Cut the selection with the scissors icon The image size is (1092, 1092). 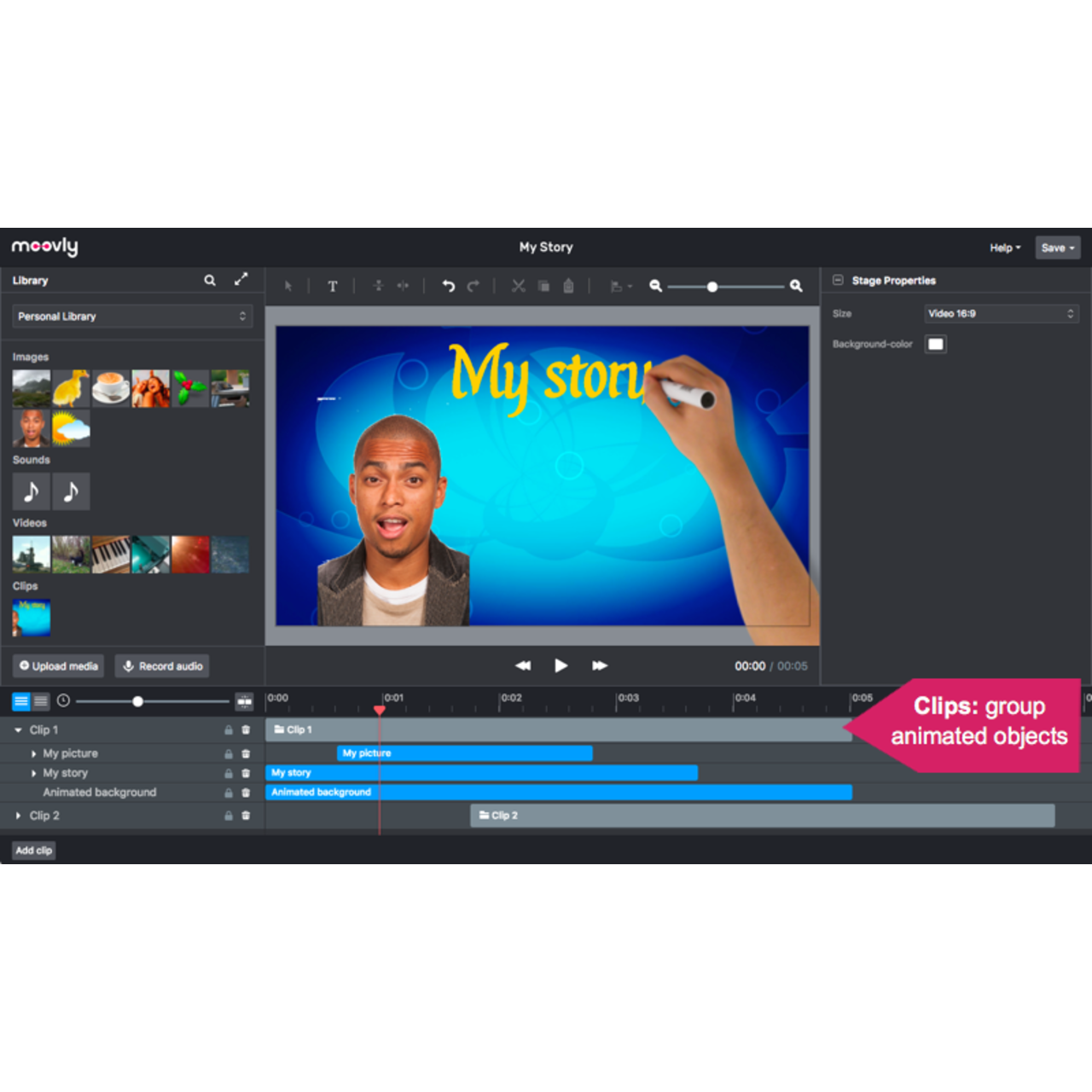(518, 286)
